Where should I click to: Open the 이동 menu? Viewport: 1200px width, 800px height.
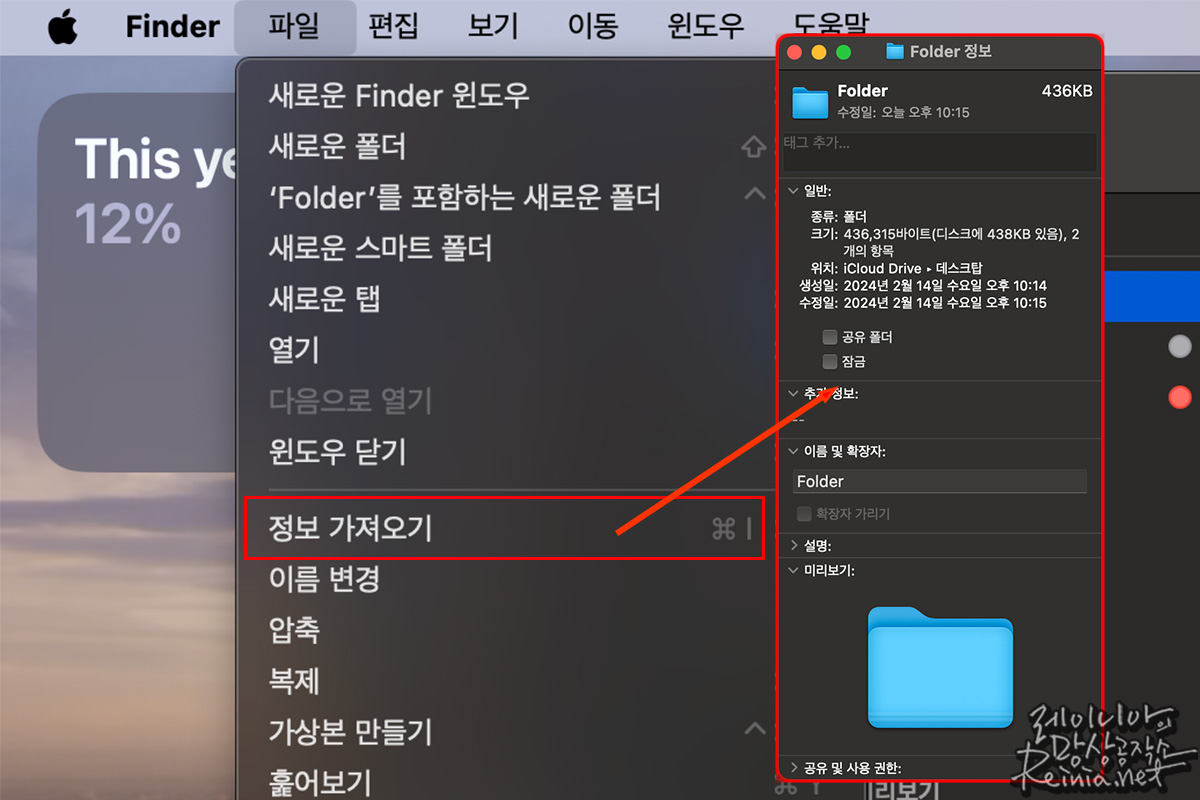(593, 26)
